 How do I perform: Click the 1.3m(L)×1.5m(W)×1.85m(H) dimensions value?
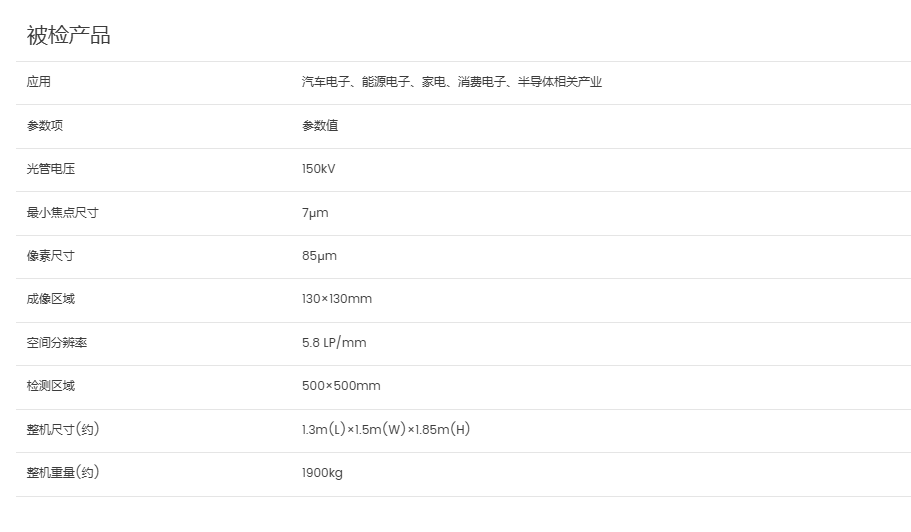[386, 430]
